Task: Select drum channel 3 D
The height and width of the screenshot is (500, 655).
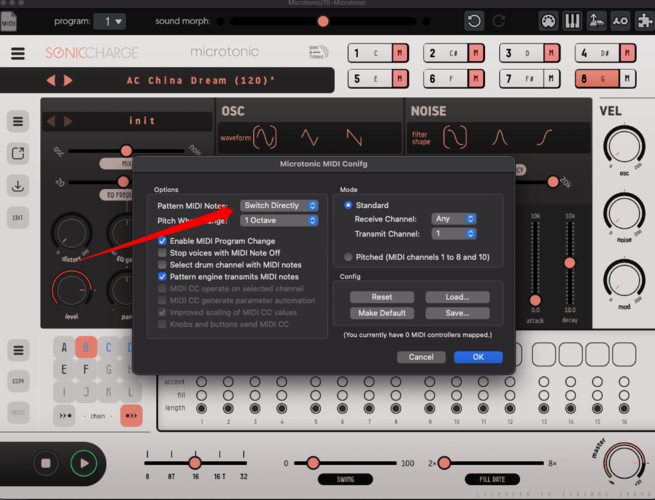Action: click(522, 53)
